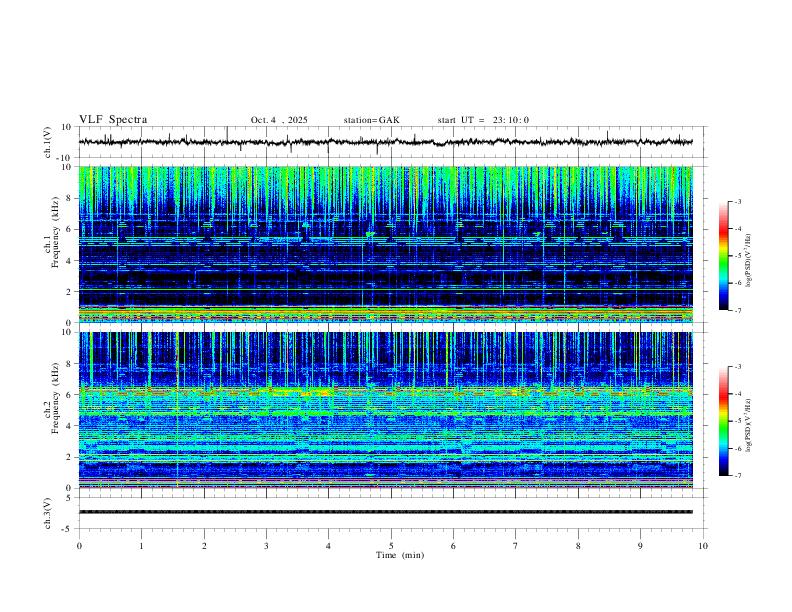Click the ch.1 spectrogram color bar
Image resolution: width=792 pixels, height=612 pixels.
pyautogui.click(x=723, y=256)
